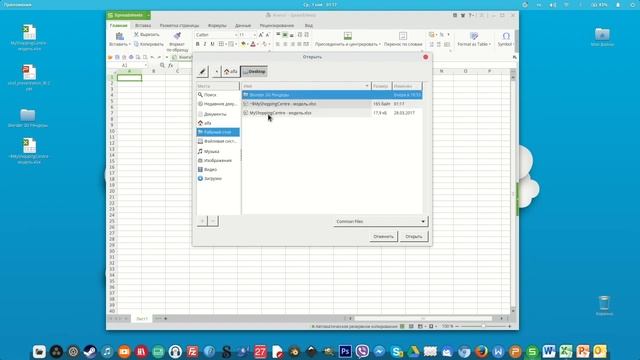
Task: Open the Common Files type dropdown
Action: (380, 221)
